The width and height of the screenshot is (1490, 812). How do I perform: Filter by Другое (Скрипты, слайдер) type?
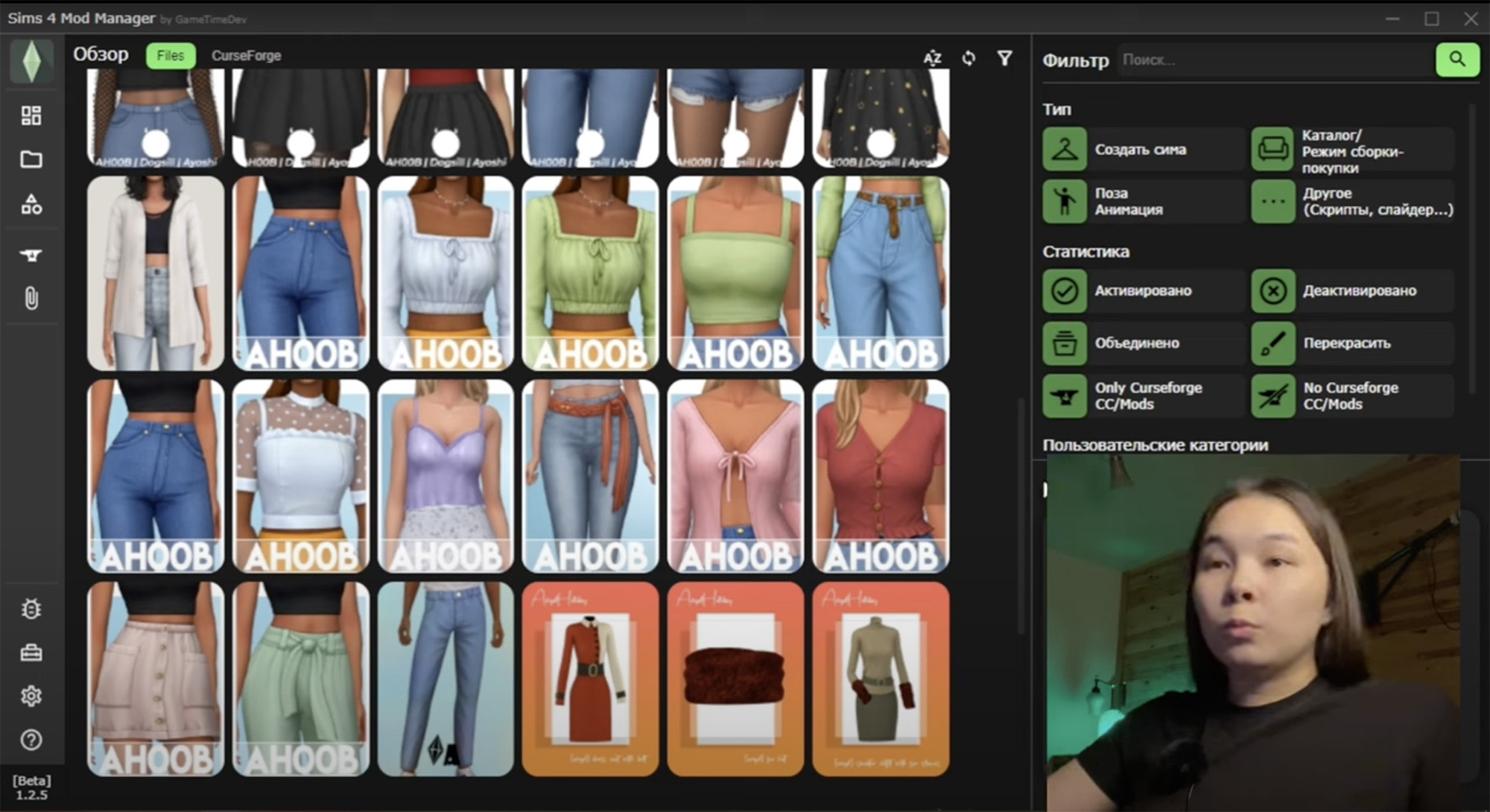coord(1352,201)
